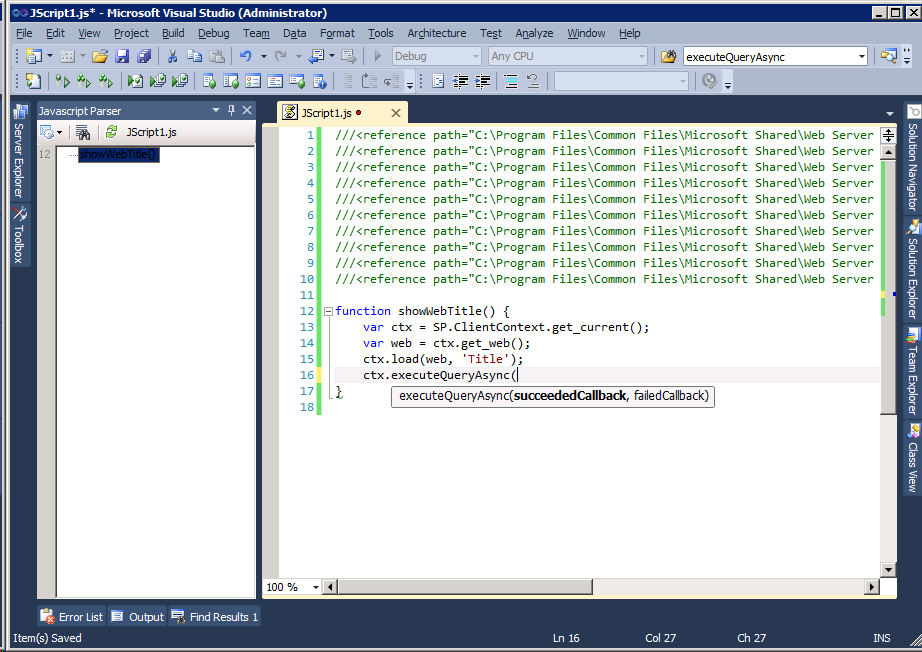This screenshot has height=652, width=922.
Task: Open the Undo history dropdown arrow
Action: tap(263, 56)
